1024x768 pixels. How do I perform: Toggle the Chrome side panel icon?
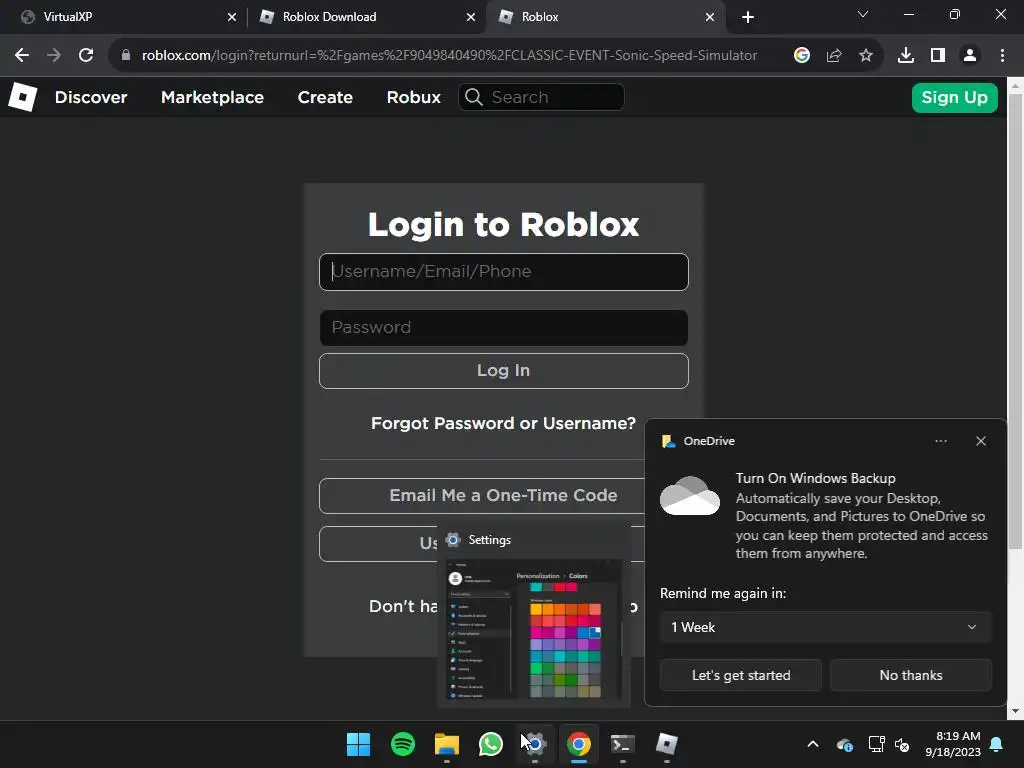pos(938,56)
